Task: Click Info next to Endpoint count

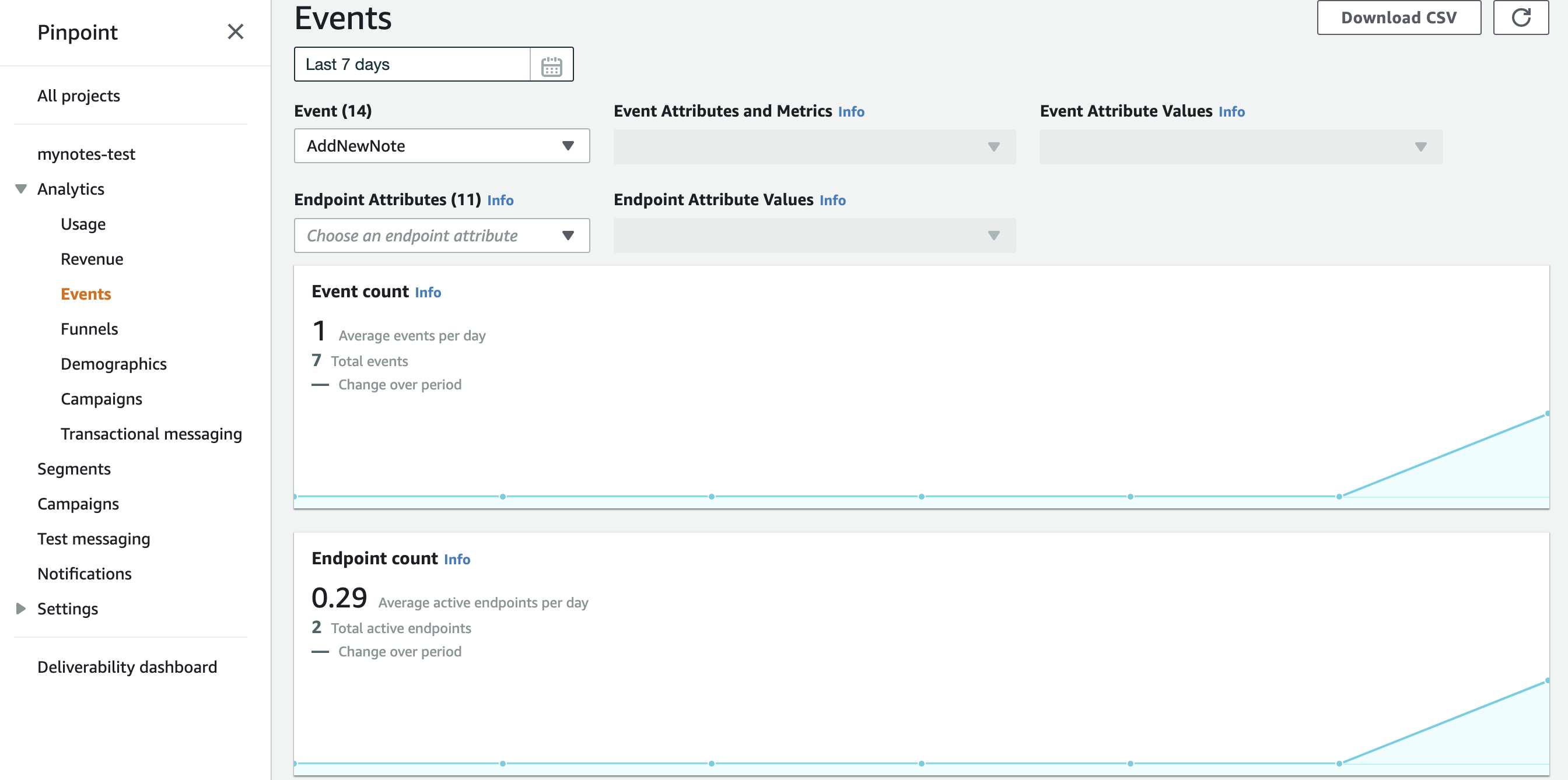Action: (457, 560)
